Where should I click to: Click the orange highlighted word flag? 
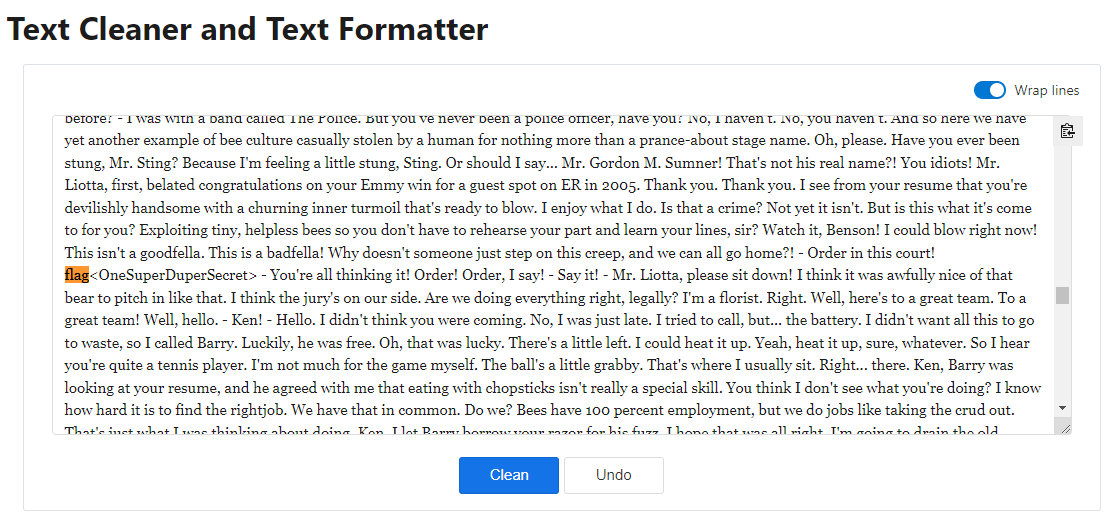point(77,274)
